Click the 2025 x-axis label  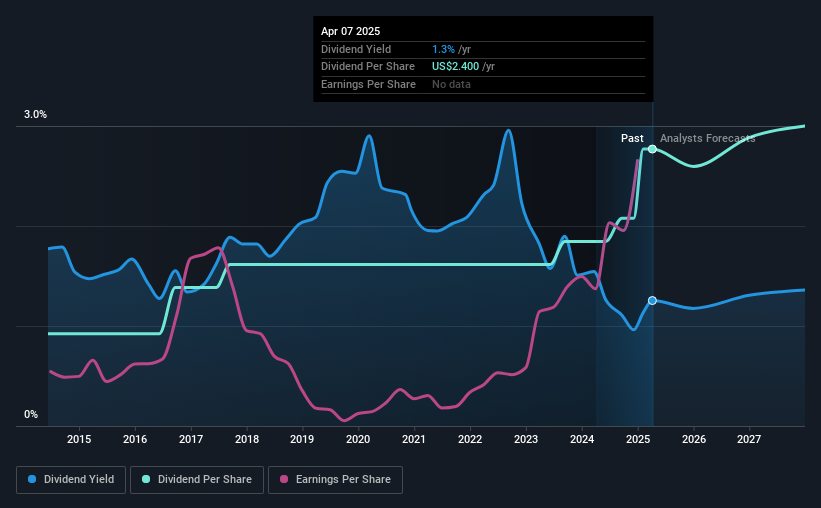(x=638, y=439)
